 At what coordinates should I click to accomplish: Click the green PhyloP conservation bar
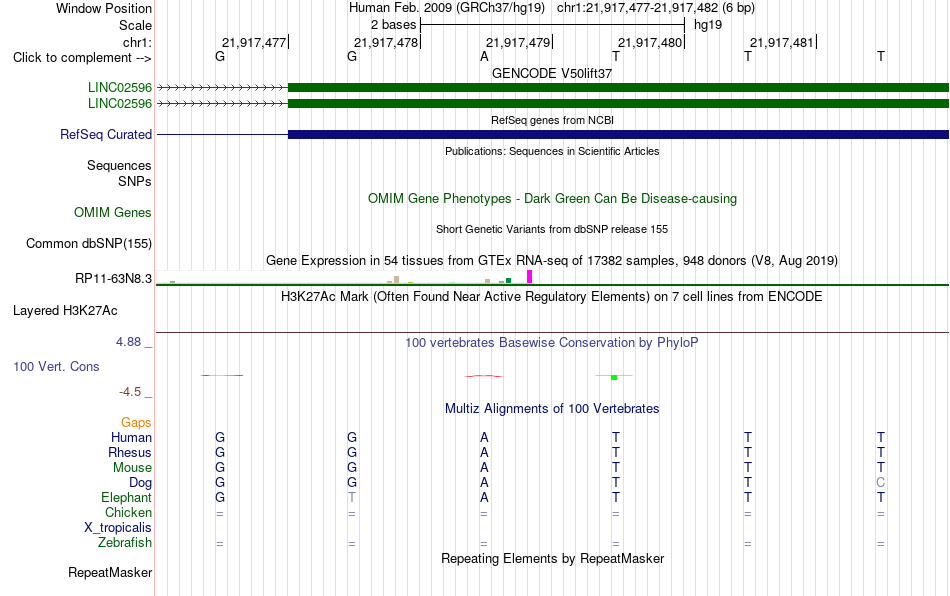pyautogui.click(x=614, y=377)
